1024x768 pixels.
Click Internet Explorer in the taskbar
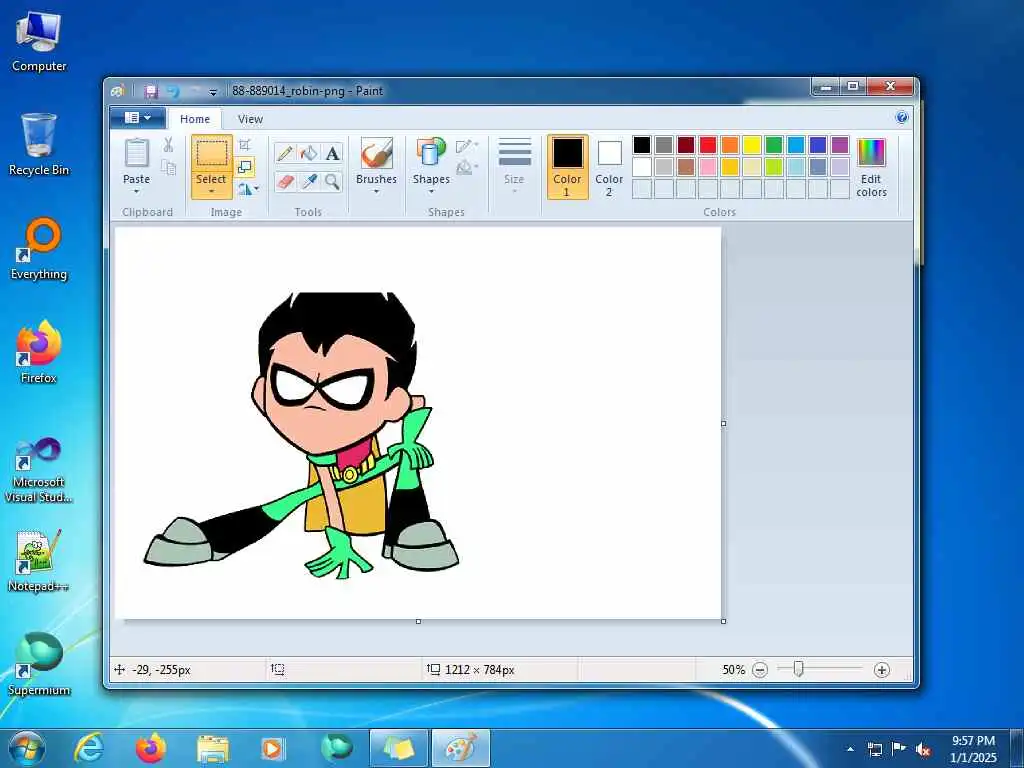click(x=89, y=748)
